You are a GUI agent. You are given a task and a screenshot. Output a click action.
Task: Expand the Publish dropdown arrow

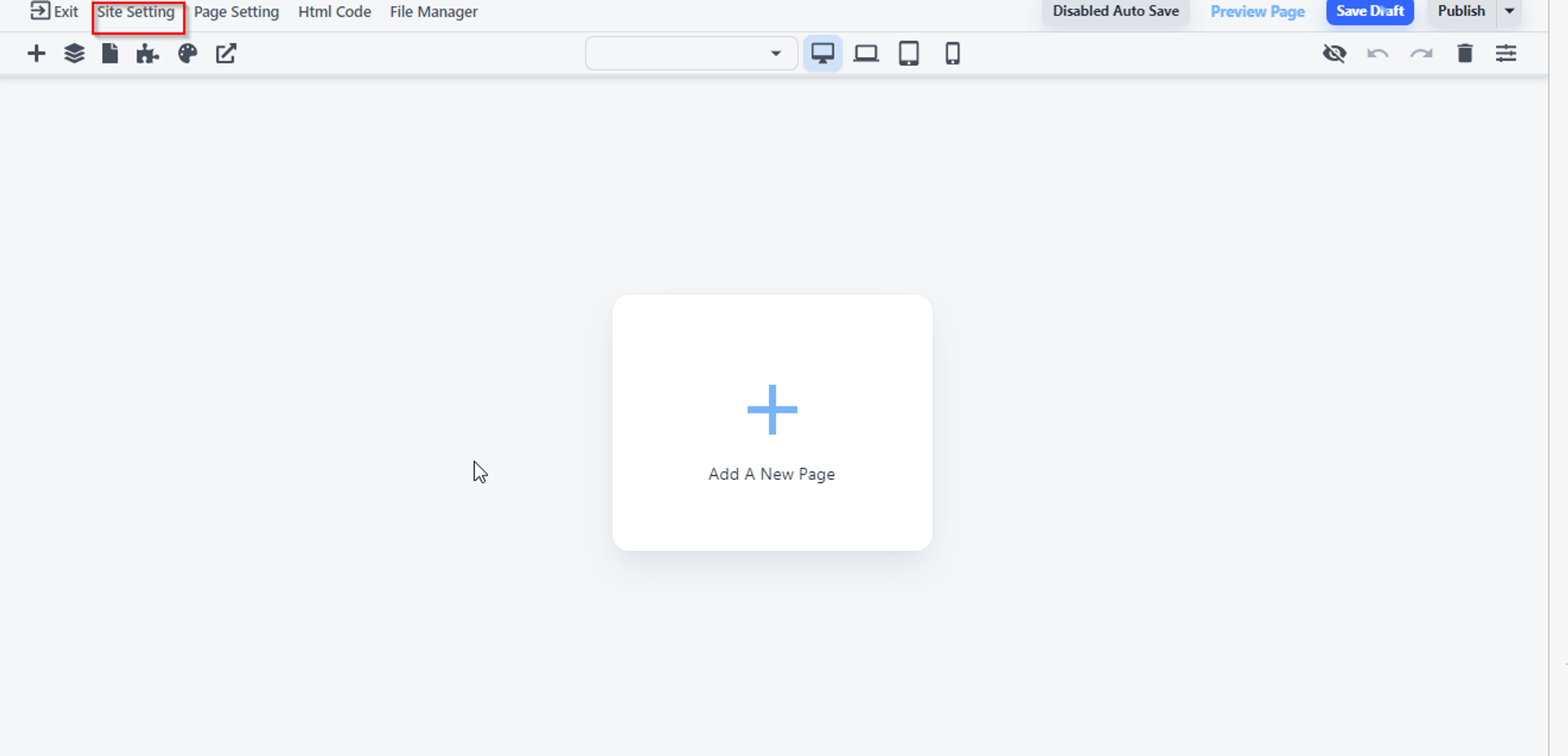(1509, 12)
